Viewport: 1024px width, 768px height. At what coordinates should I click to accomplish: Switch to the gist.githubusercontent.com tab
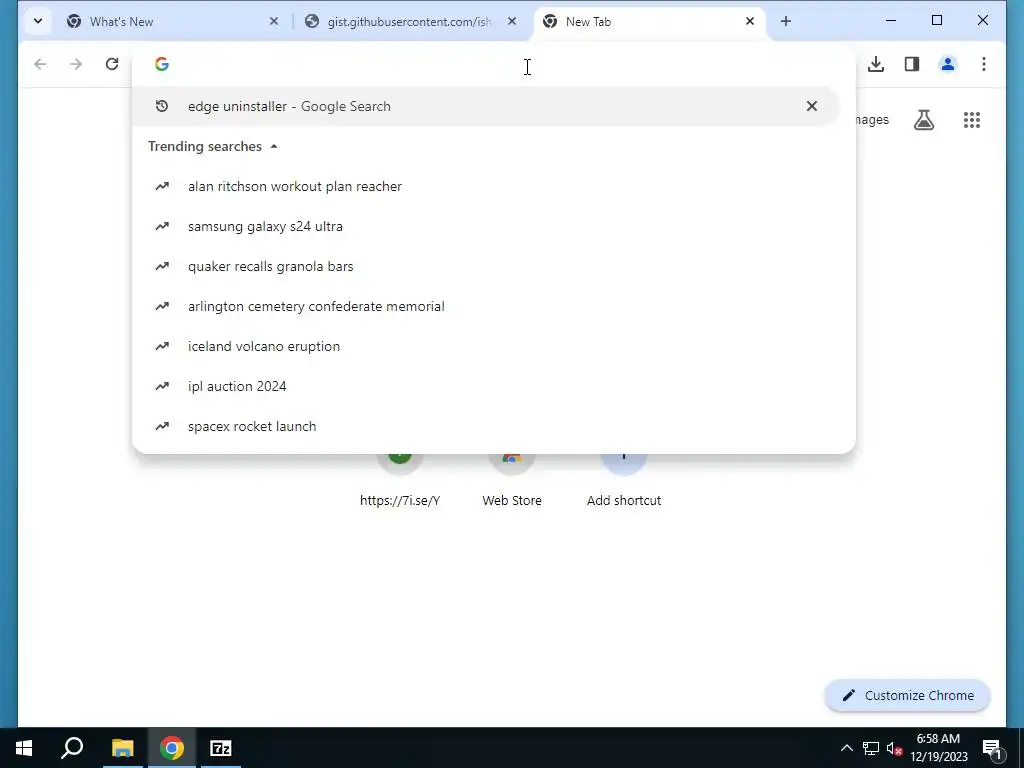(409, 22)
